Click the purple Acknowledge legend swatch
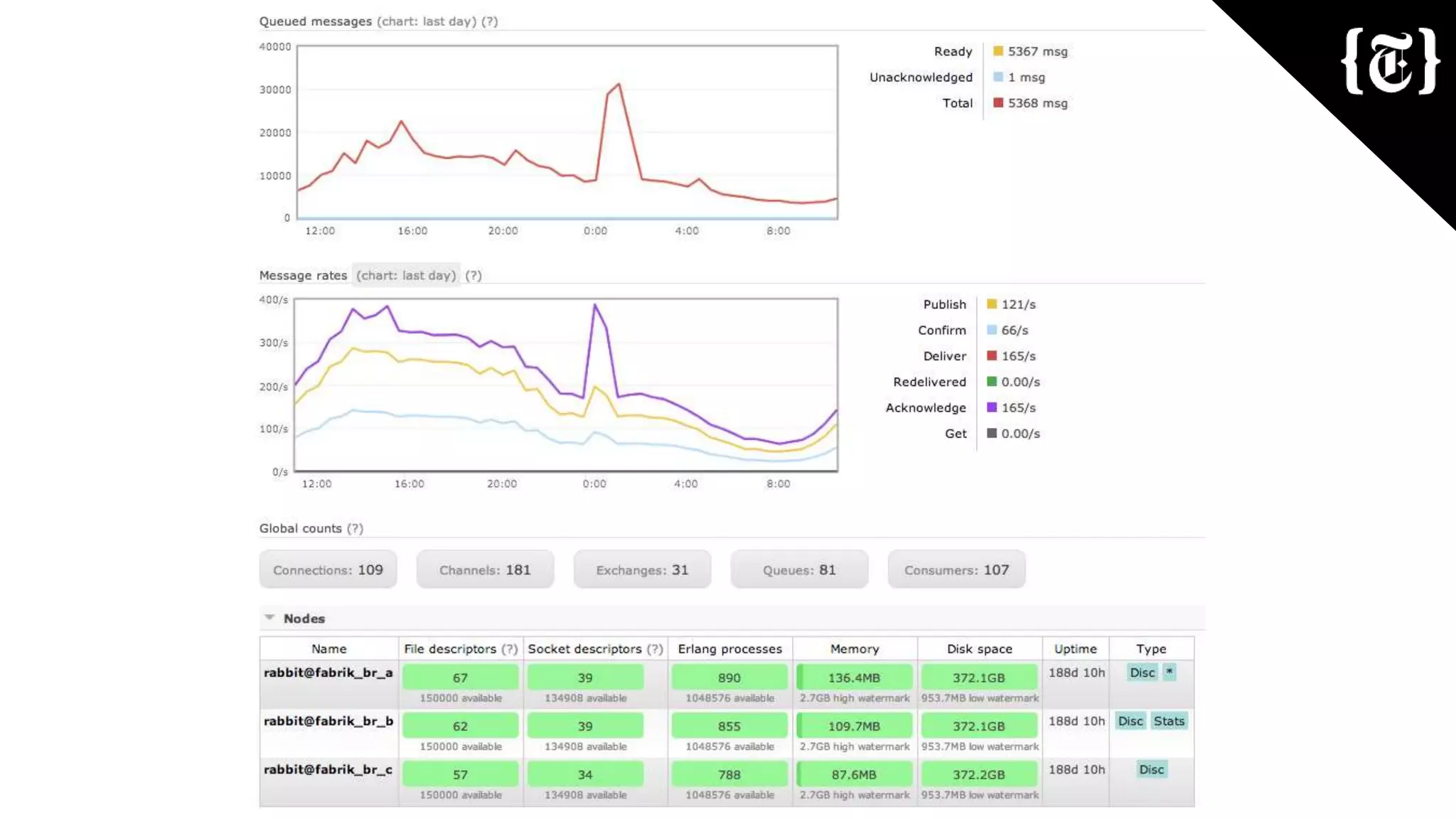Viewport: 1456px width, 819px height. [x=992, y=407]
